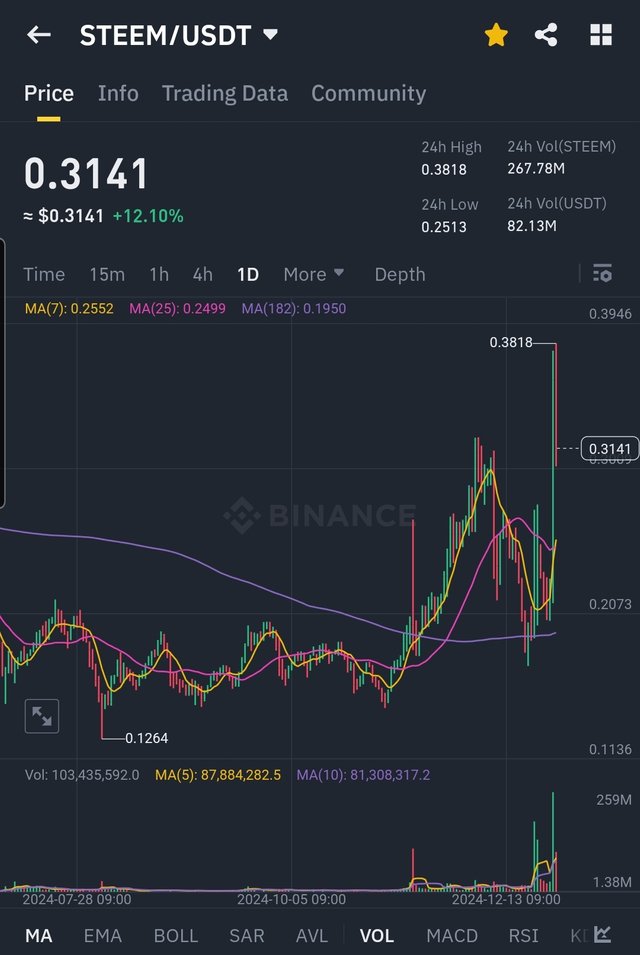Click the 24h Vol(USDT) value 82.13M
The height and width of the screenshot is (955, 640).
532,226
